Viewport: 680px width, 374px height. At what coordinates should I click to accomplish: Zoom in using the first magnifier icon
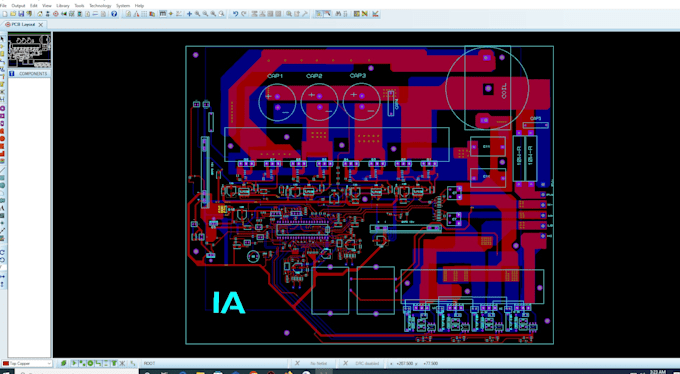[x=197, y=14]
